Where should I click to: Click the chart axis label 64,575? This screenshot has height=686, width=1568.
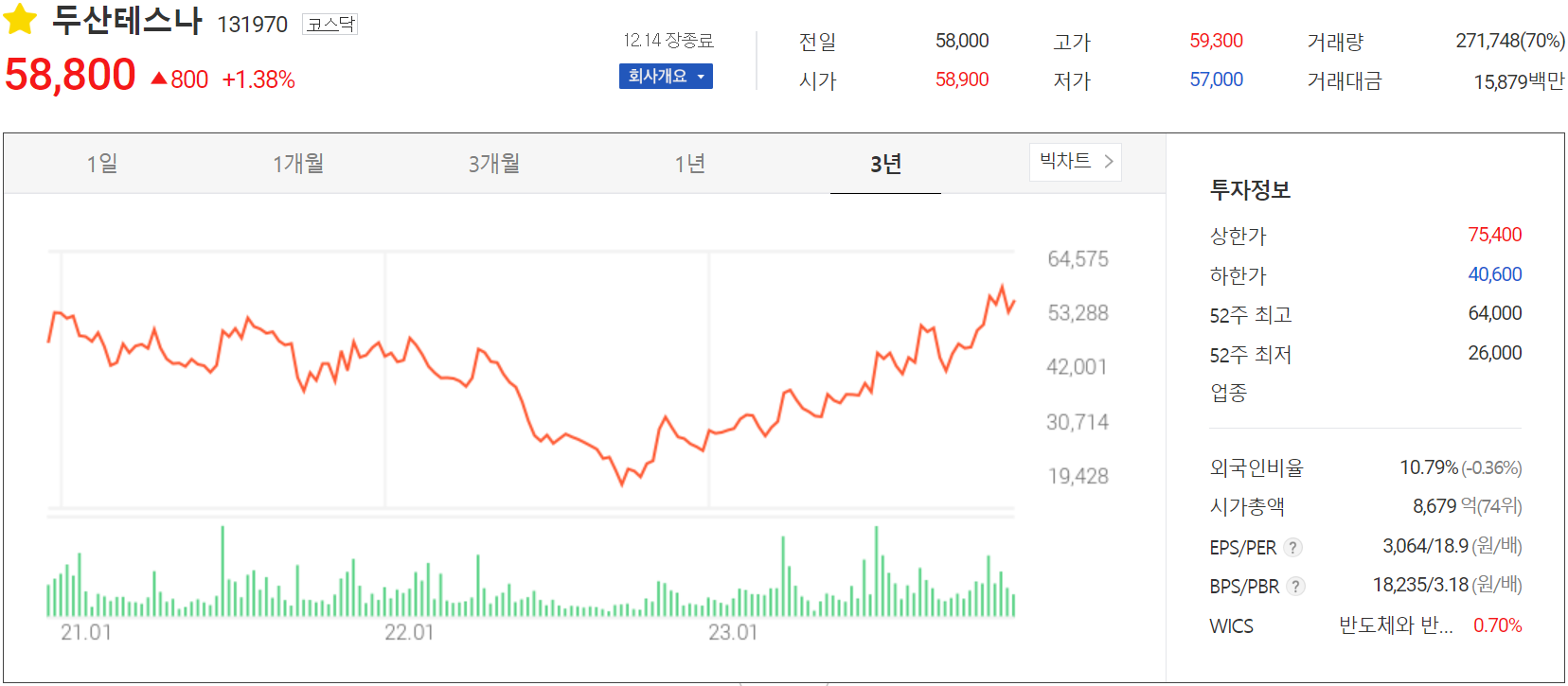(x=1078, y=259)
